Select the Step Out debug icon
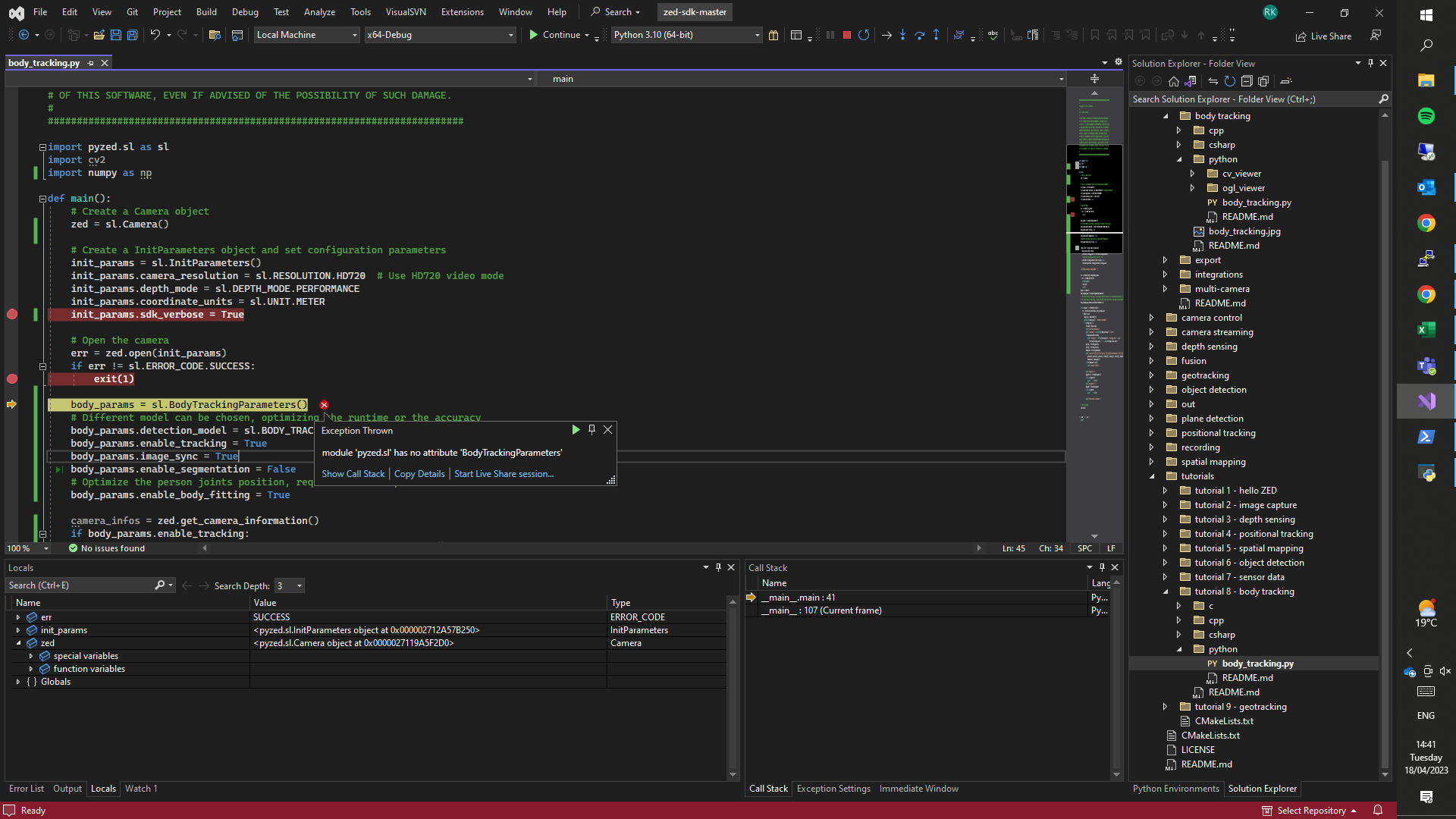1456x819 pixels. (937, 35)
